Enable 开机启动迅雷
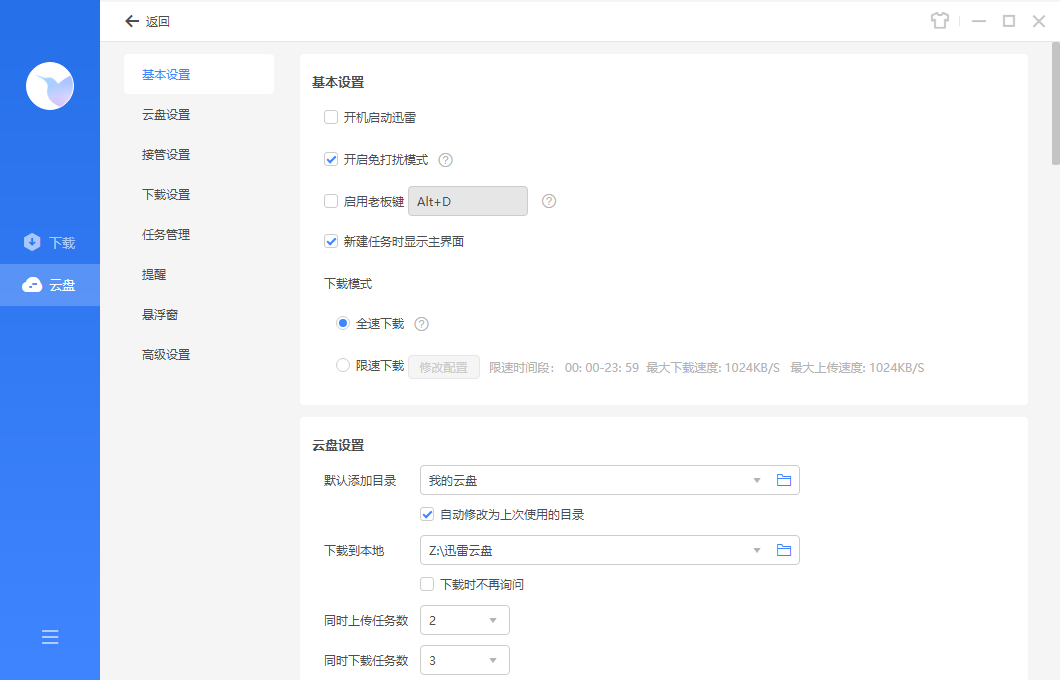This screenshot has width=1060, height=680. coord(331,117)
